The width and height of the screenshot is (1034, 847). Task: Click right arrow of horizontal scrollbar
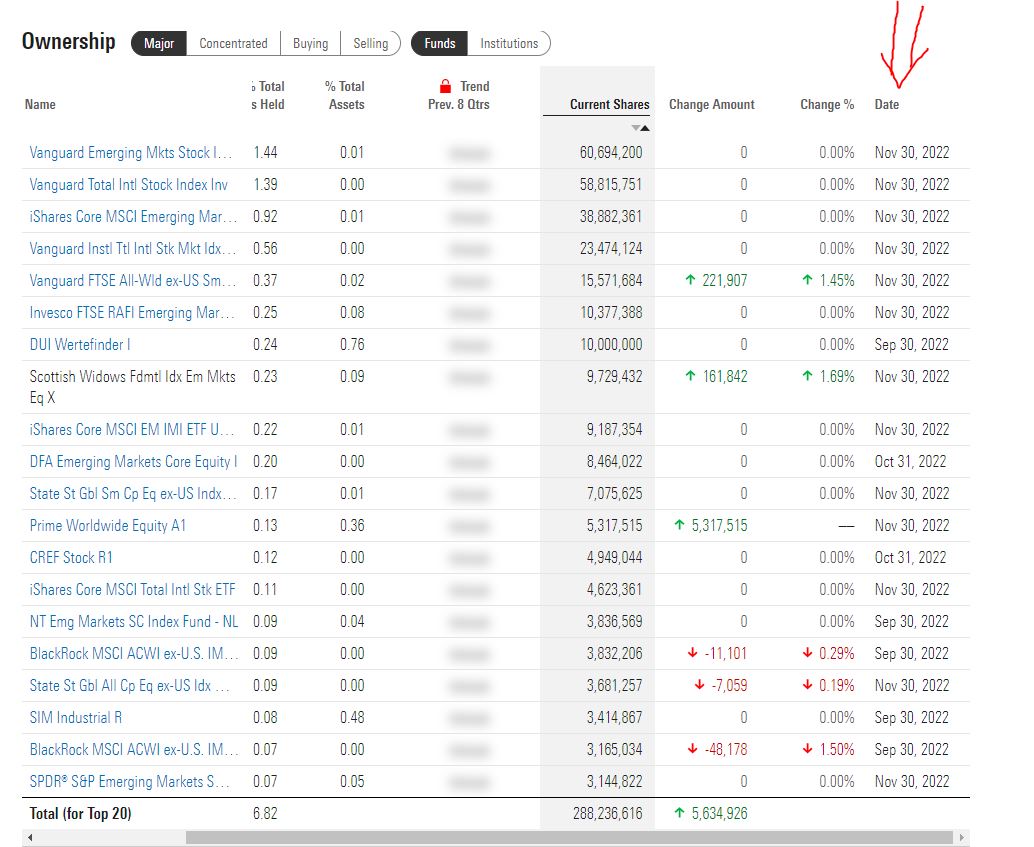(962, 837)
